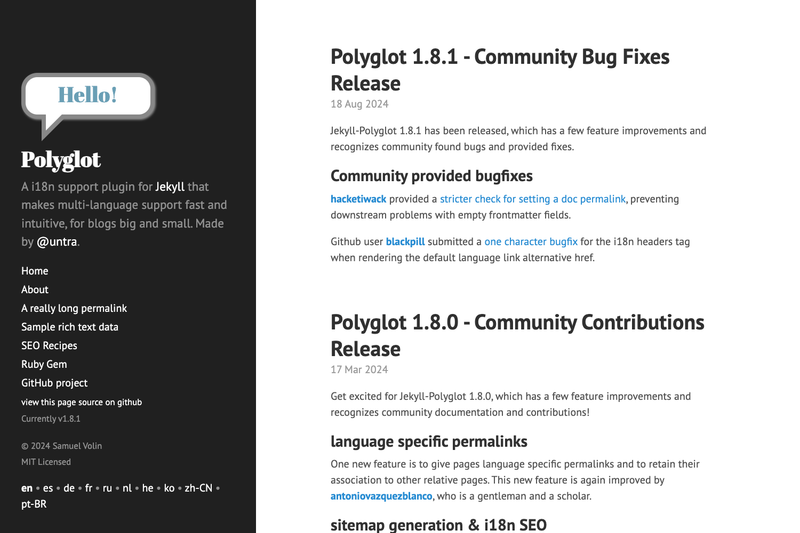The height and width of the screenshot is (533, 800).
Task: Go to the Home page
Action: click(x=35, y=271)
